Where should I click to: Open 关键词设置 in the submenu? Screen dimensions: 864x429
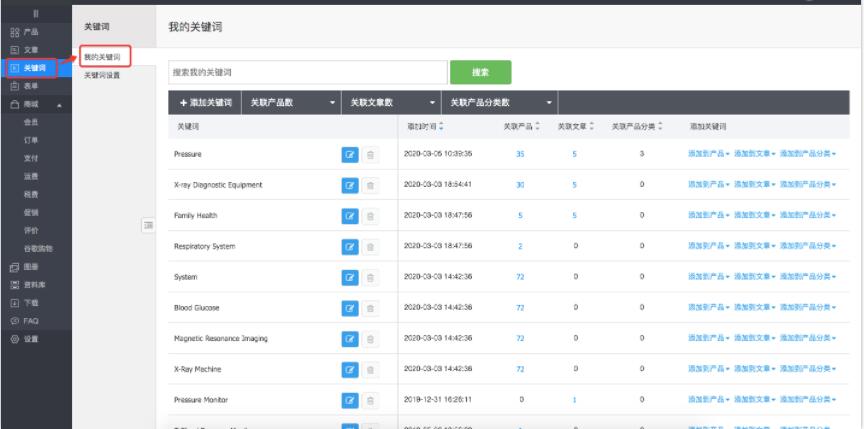[100, 75]
